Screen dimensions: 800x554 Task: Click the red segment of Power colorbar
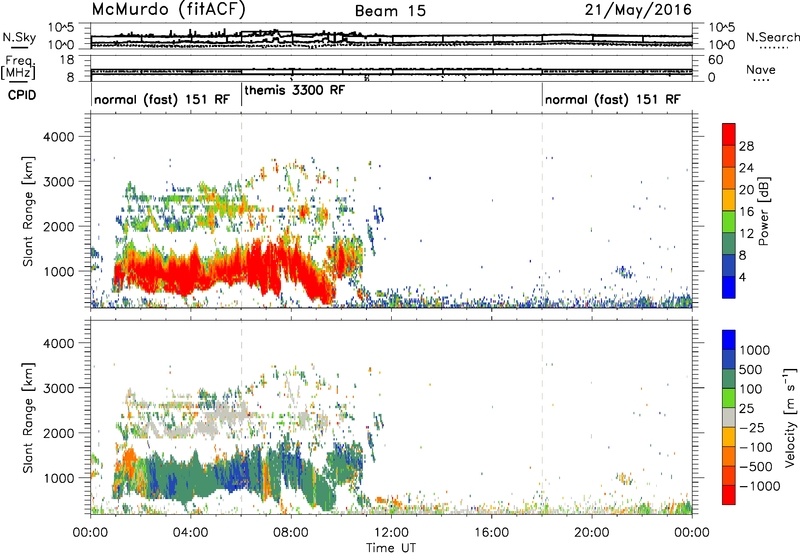(729, 134)
